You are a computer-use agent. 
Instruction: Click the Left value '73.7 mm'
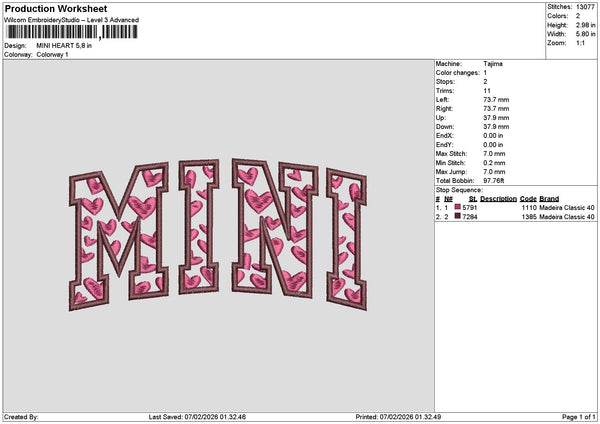pos(496,99)
